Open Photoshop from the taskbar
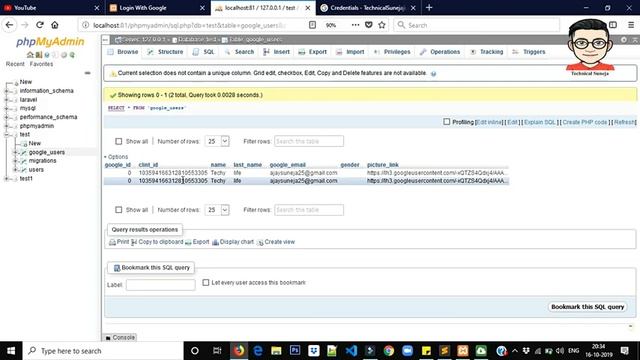This screenshot has height=360, width=640. point(295,351)
